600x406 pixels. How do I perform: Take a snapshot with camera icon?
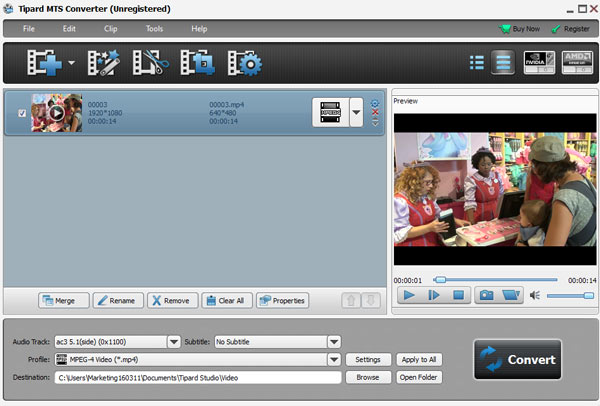click(486, 295)
